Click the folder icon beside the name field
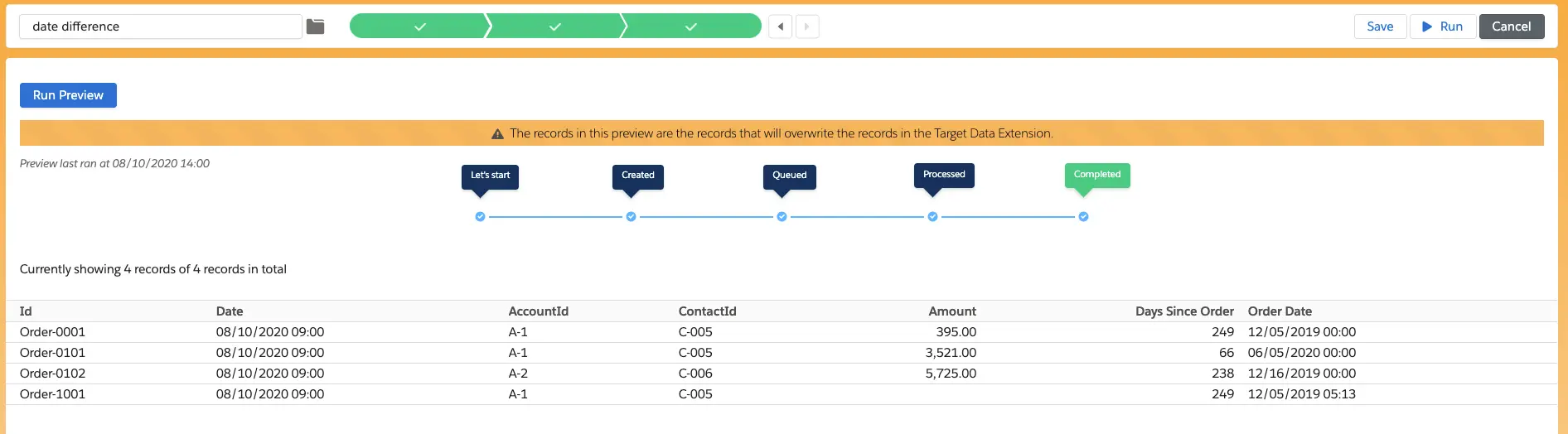 coord(315,27)
